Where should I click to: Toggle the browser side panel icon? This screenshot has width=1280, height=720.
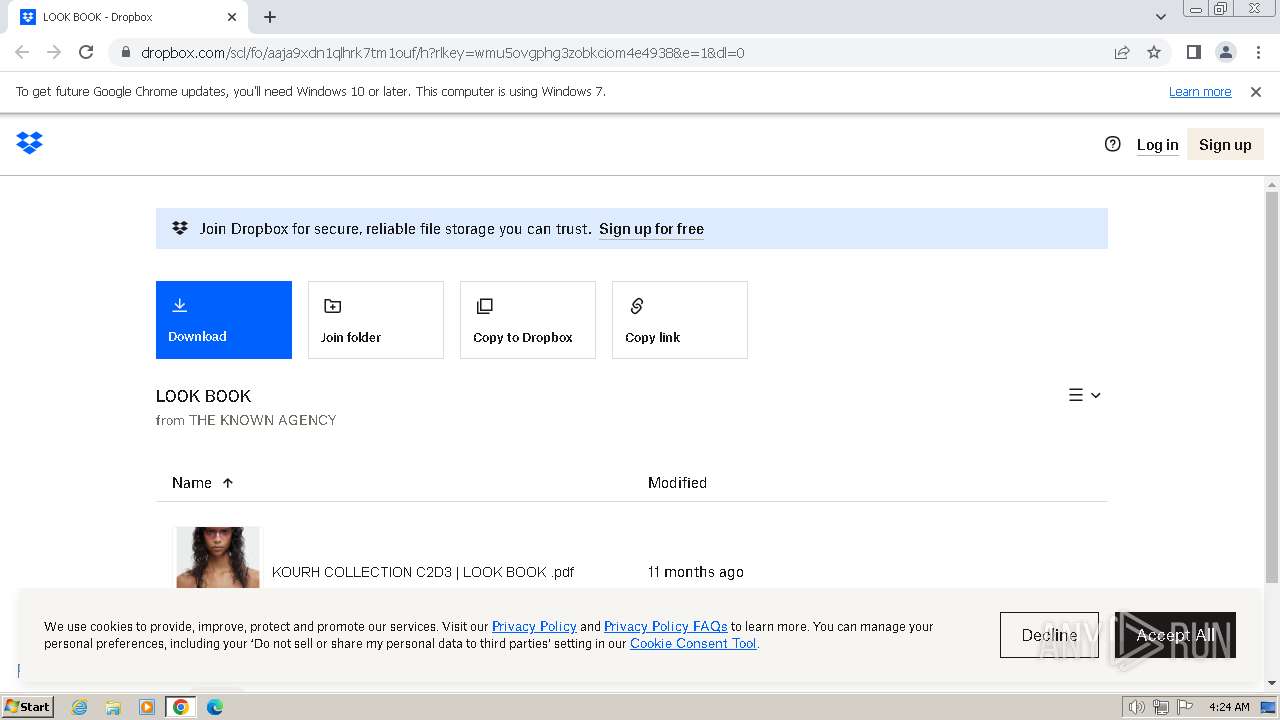(x=1193, y=52)
